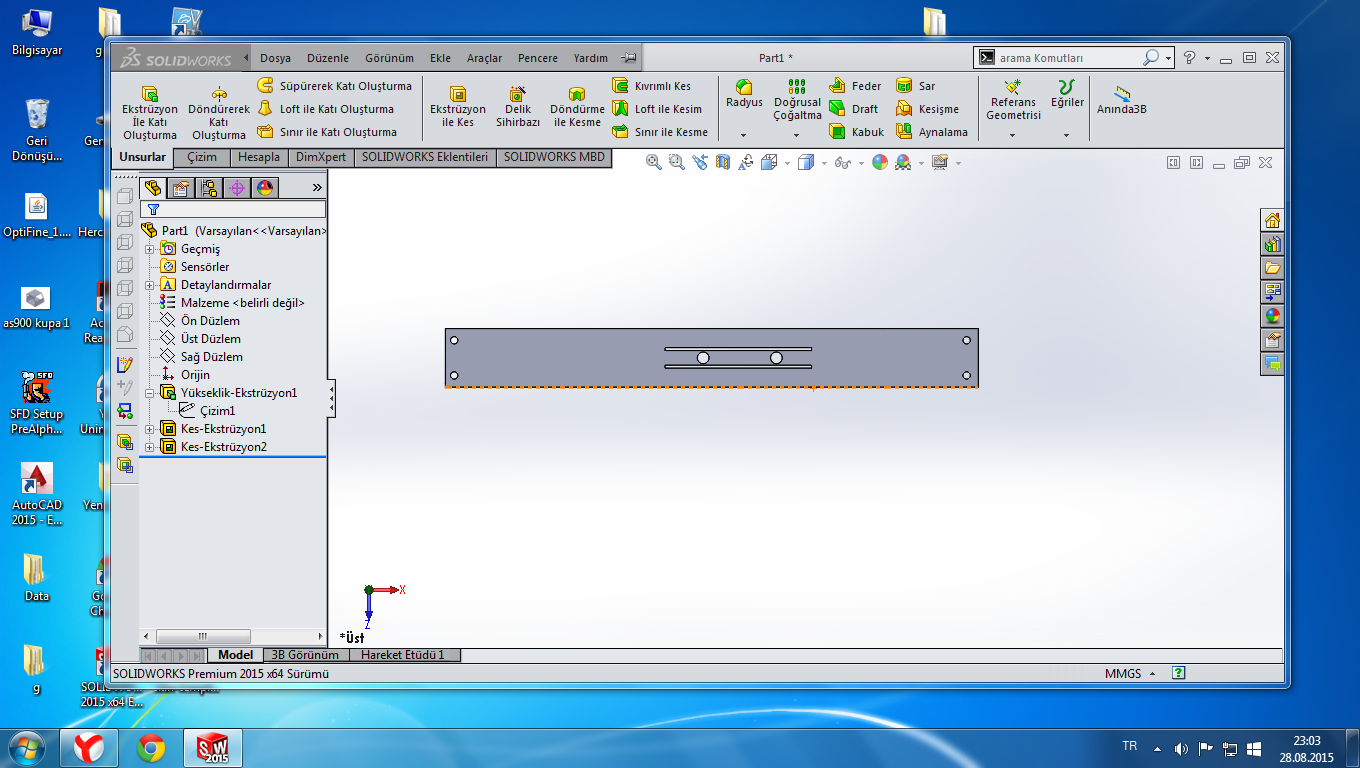
Task: Open Doğrusal Çoğaltma dropdown arrow
Action: (797, 135)
